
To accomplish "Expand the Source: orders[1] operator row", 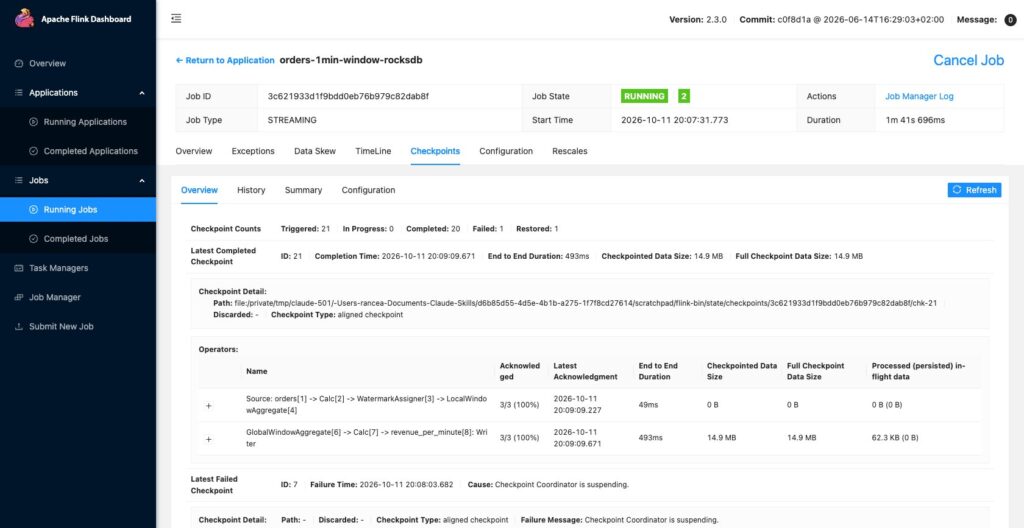I will coord(209,405).
